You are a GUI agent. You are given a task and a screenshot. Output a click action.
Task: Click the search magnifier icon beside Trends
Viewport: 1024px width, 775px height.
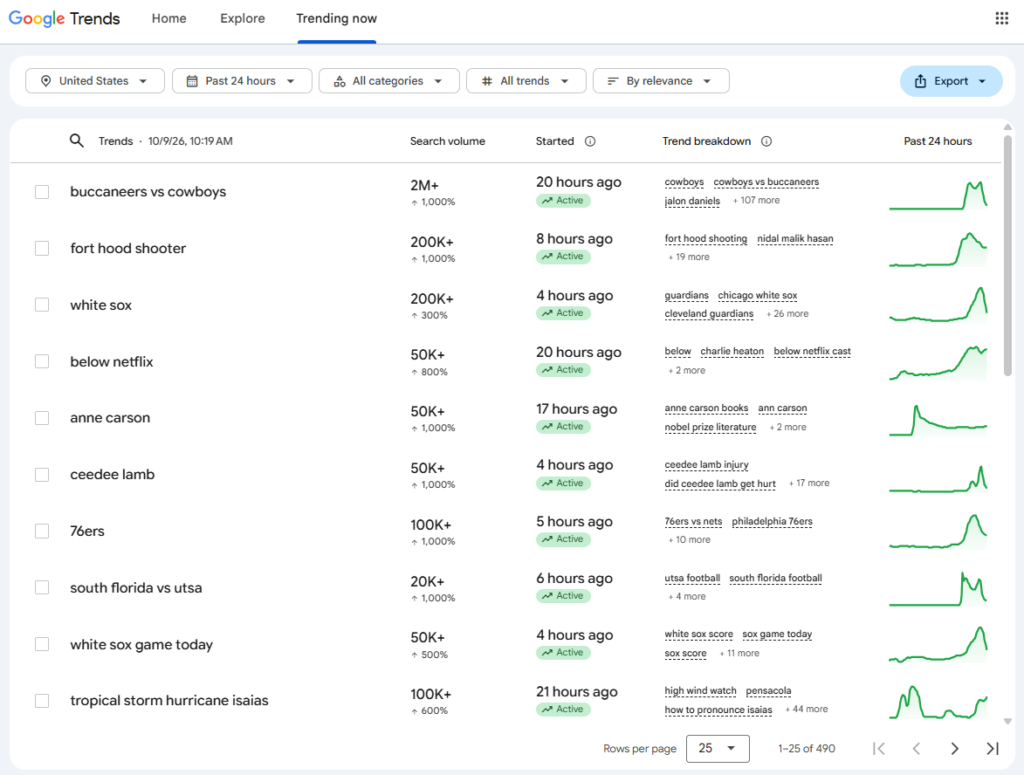point(76,141)
